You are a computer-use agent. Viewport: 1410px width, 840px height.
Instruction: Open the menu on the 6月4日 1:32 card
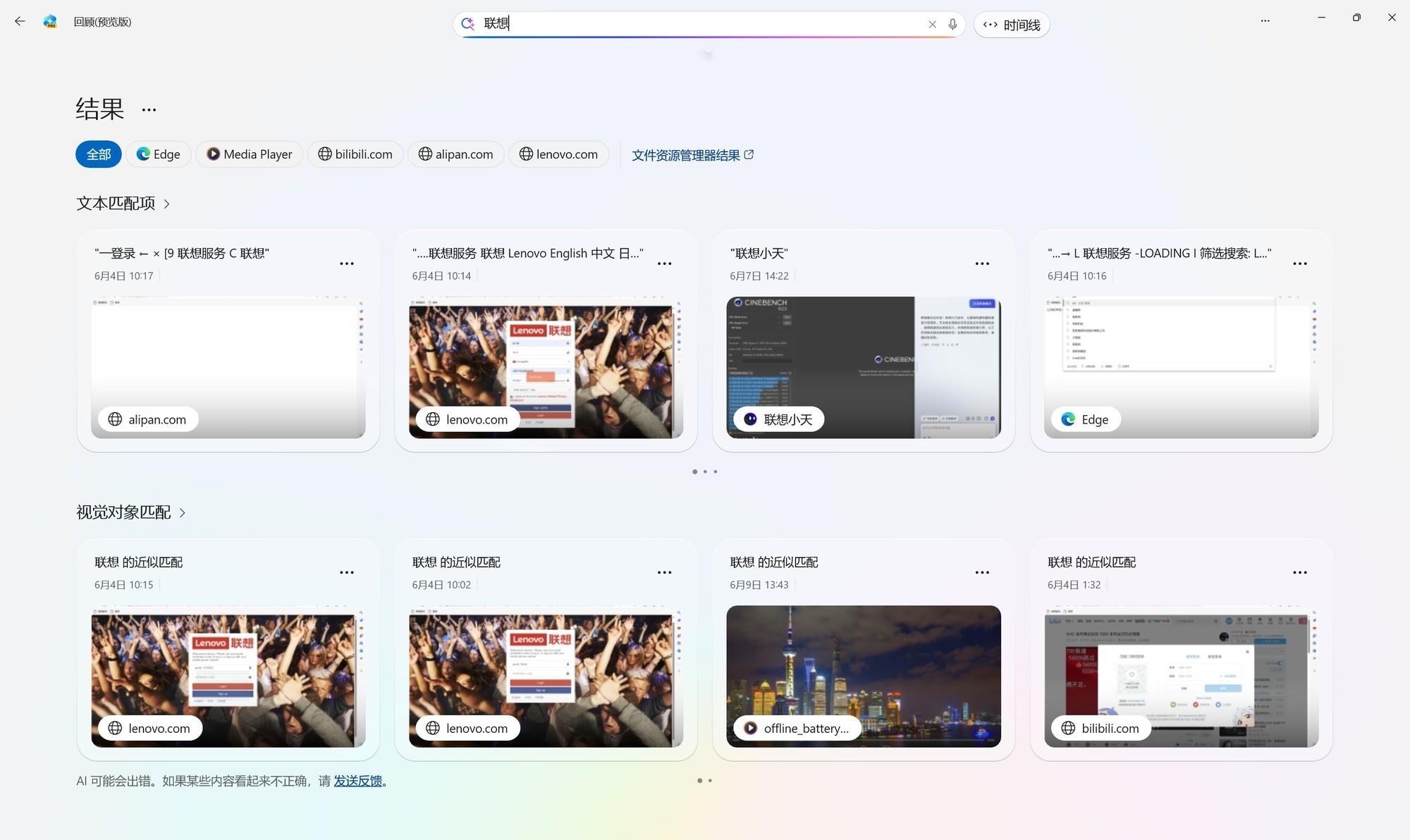click(1300, 573)
